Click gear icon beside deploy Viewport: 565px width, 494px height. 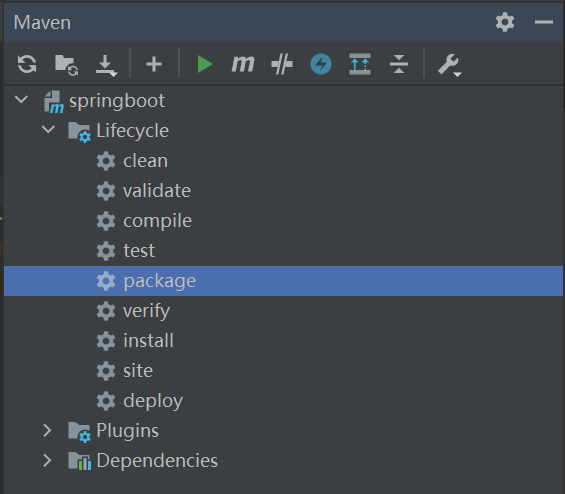coord(106,401)
